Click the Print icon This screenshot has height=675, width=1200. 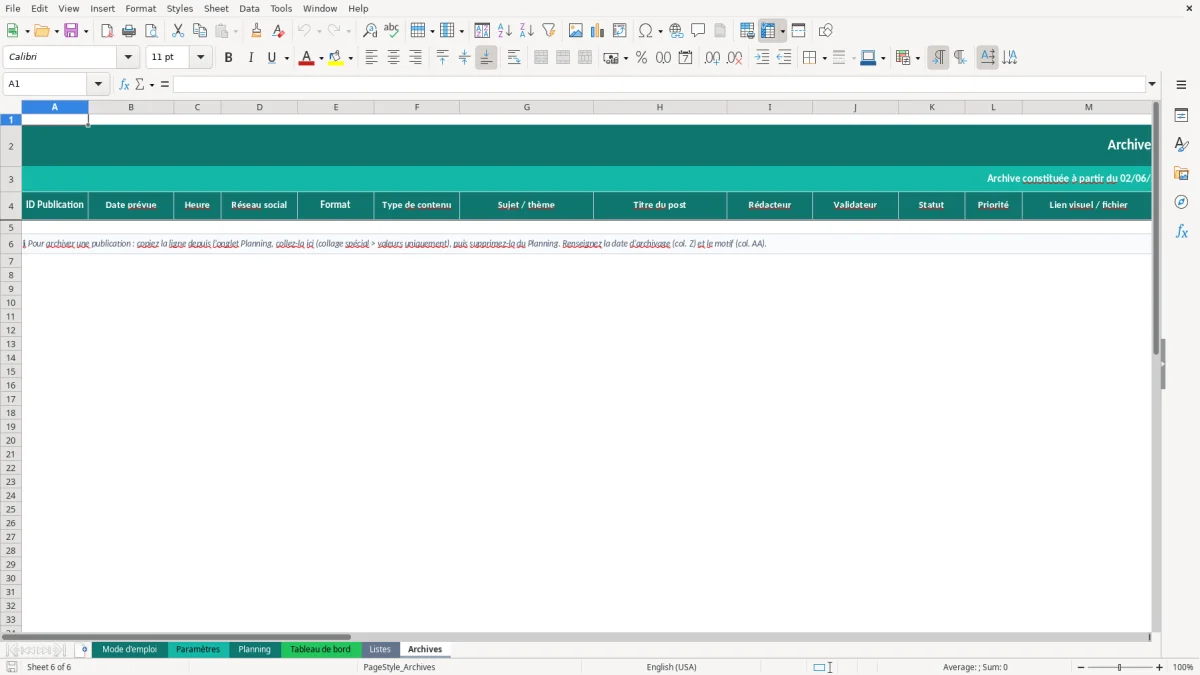point(129,31)
